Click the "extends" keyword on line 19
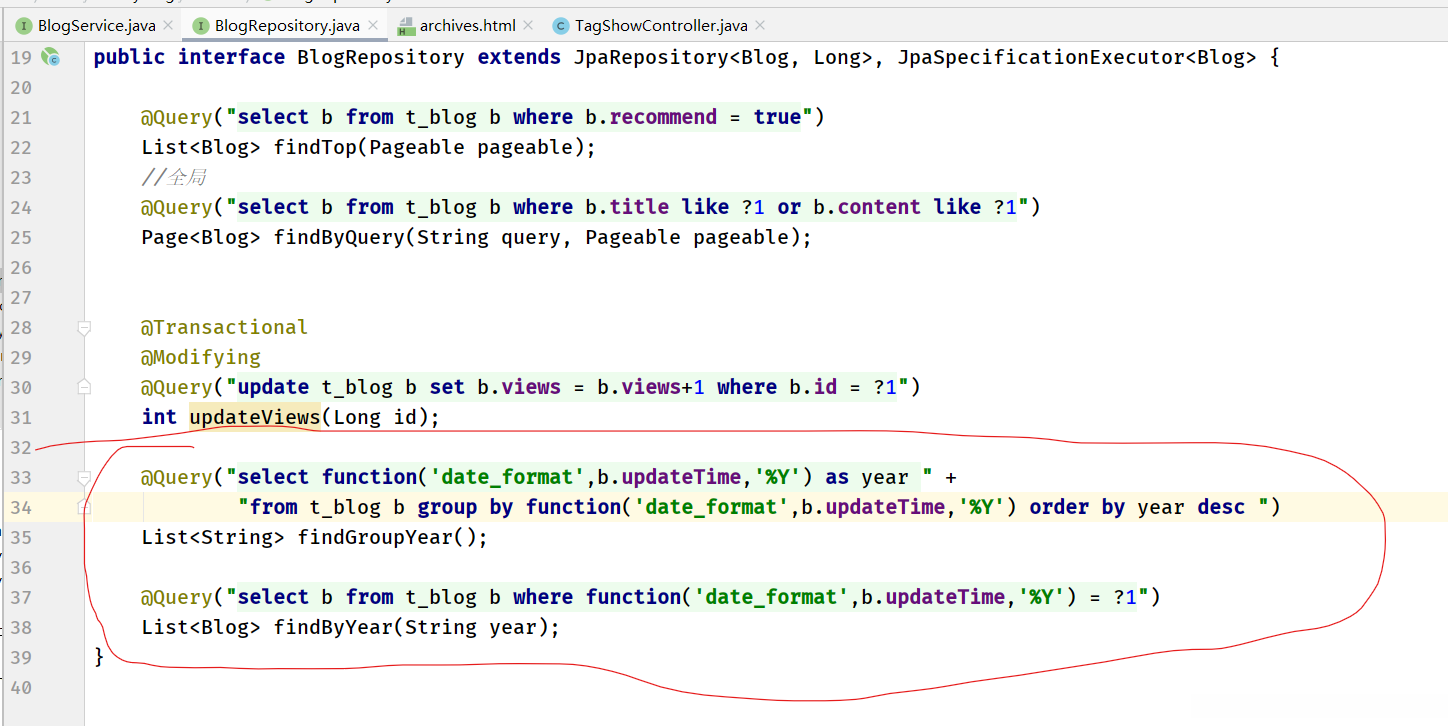This screenshot has width=1448, height=726. click(519, 57)
